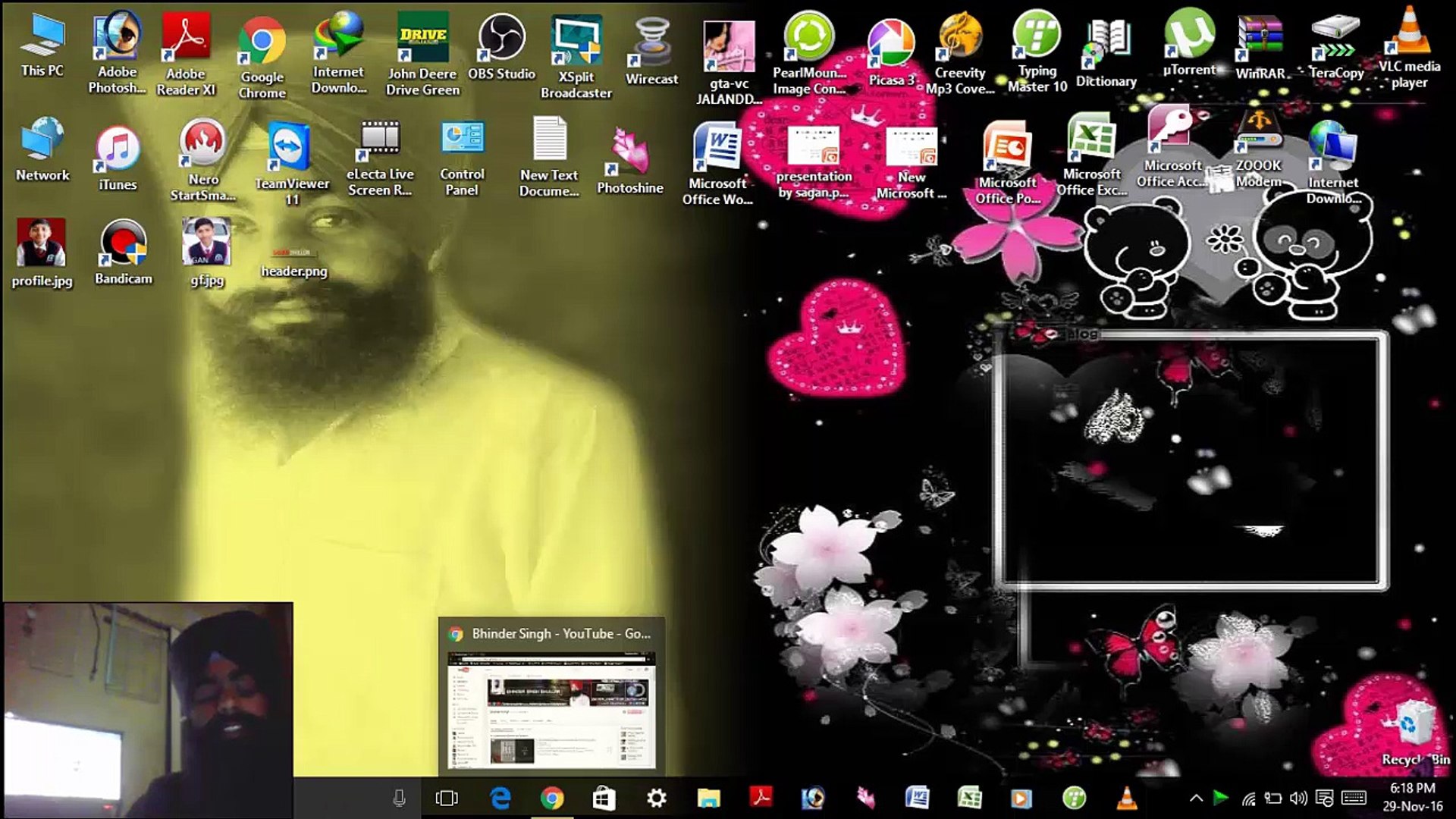This screenshot has width=1456, height=819.
Task: Open Bhinder Singh YouTube Chrome preview thumbnail
Action: tap(551, 711)
